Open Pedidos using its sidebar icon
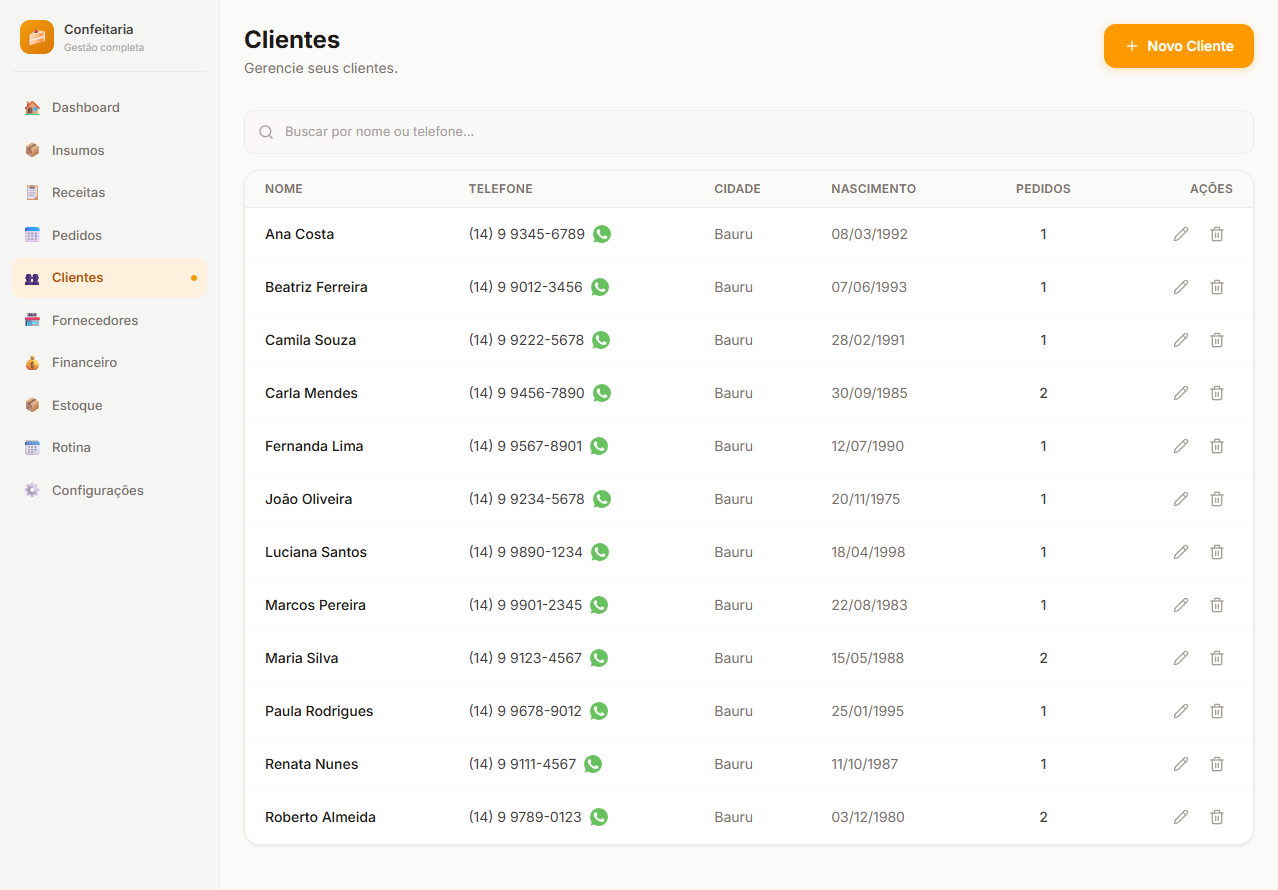The height and width of the screenshot is (890, 1278). (33, 234)
